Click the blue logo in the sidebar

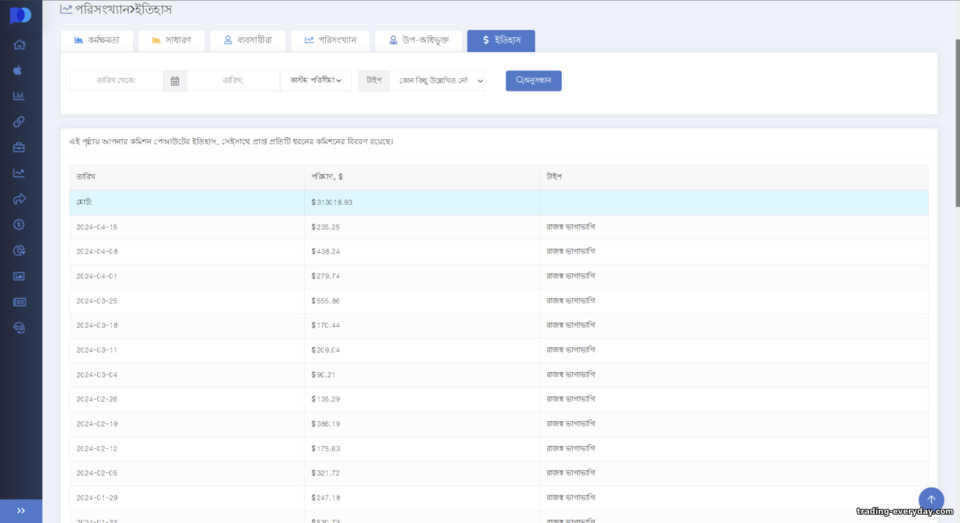(20, 15)
